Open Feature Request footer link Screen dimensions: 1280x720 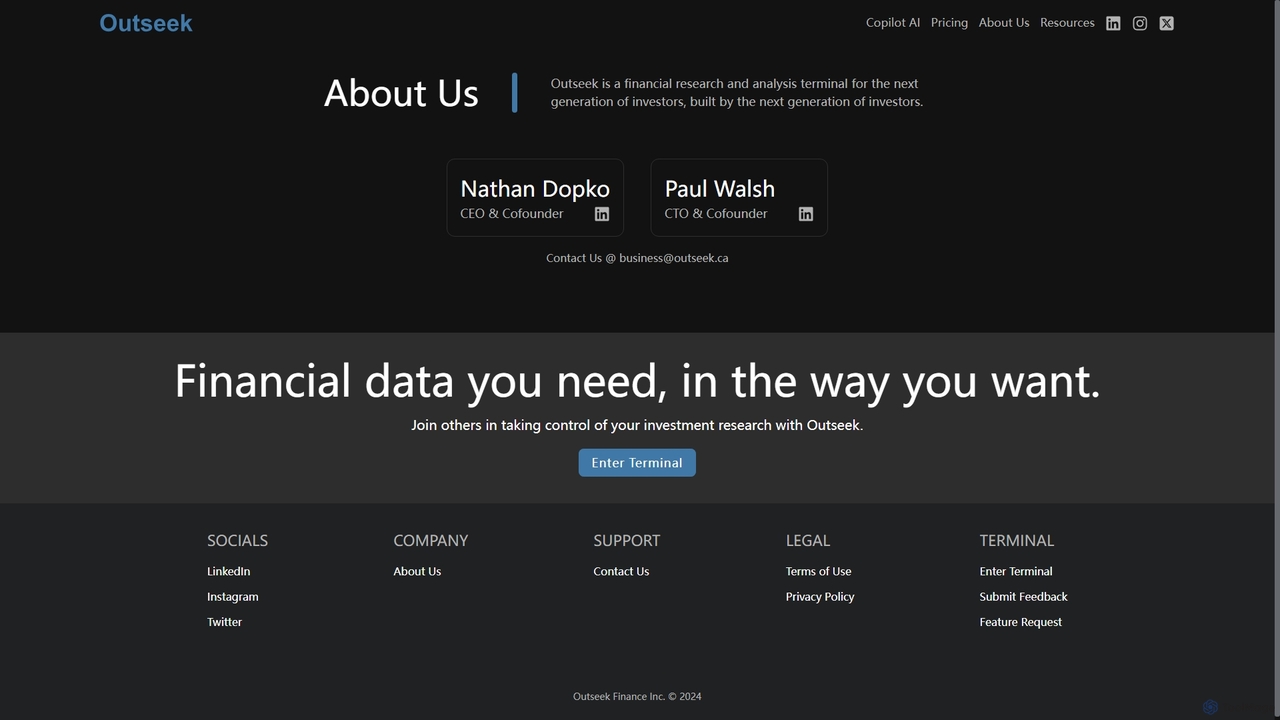click(x=1021, y=622)
